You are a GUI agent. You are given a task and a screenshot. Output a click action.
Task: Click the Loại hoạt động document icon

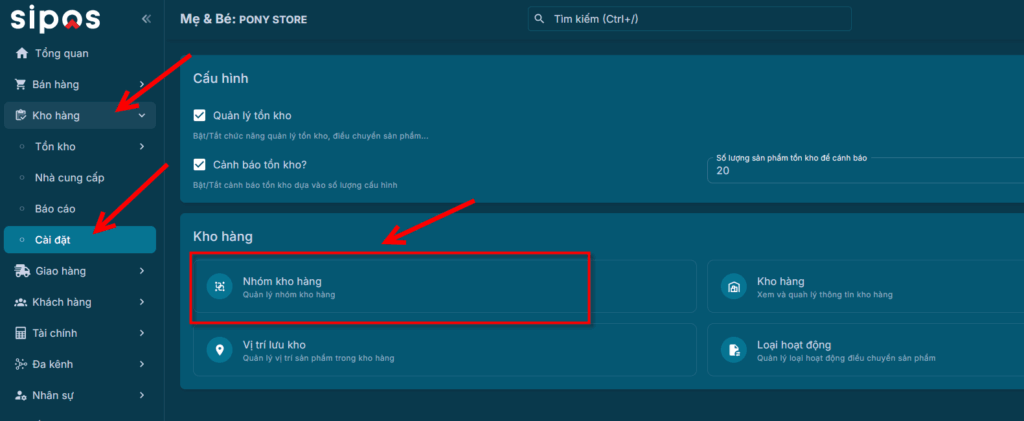pos(733,350)
